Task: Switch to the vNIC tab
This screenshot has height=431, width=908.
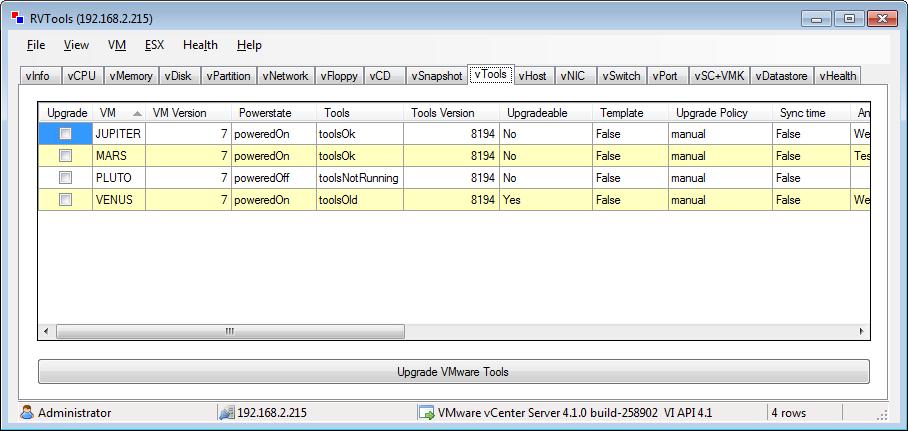Action: click(x=575, y=76)
